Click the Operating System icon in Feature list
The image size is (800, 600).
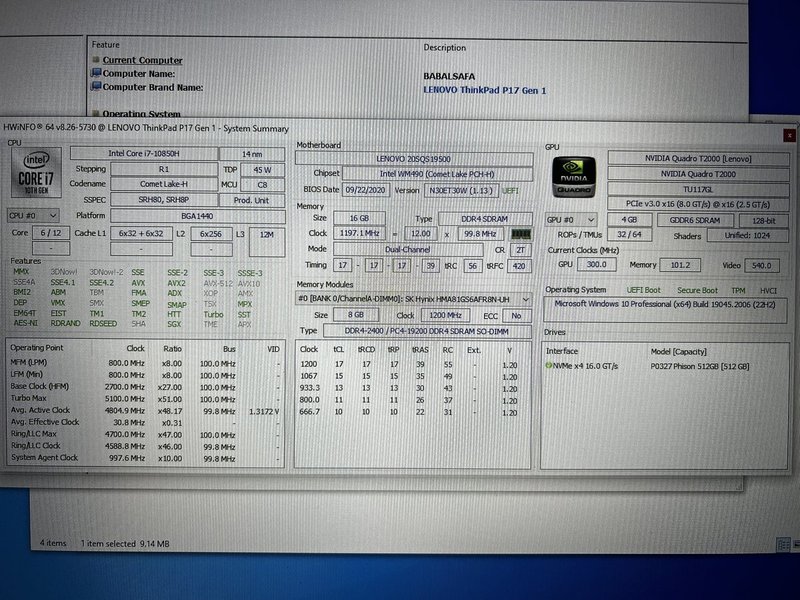pos(94,113)
